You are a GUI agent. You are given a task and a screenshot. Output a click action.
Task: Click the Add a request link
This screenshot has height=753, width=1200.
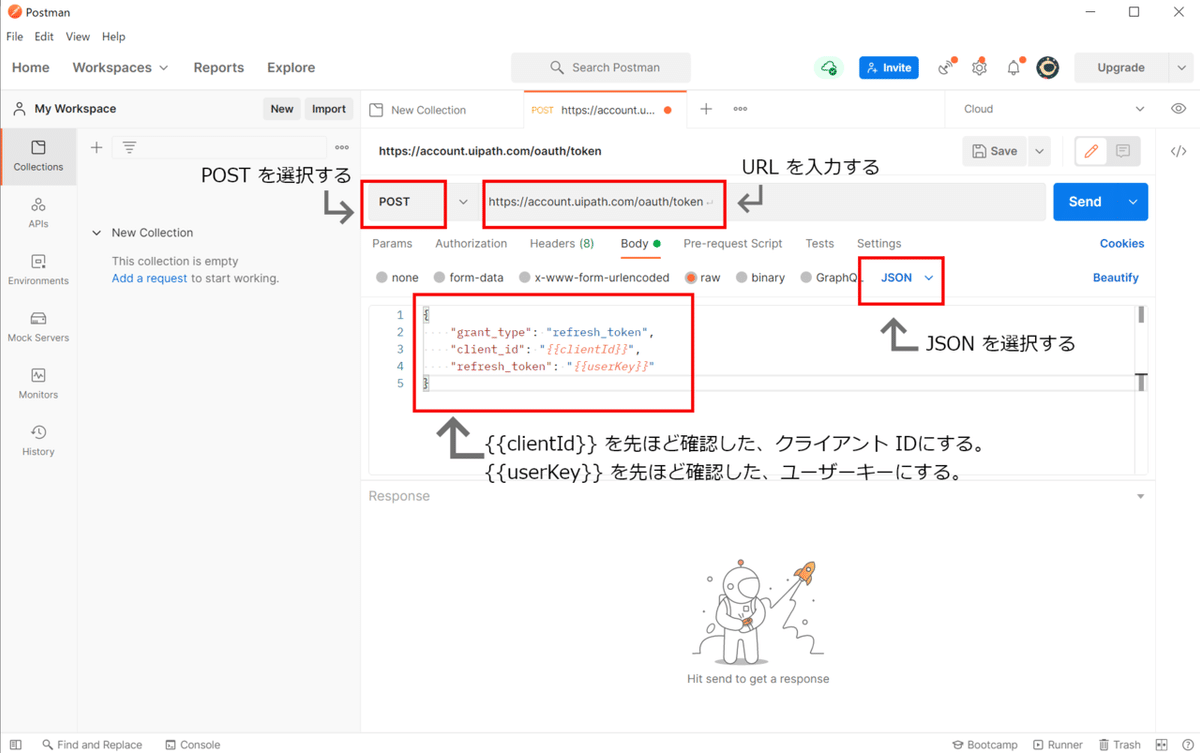149,278
